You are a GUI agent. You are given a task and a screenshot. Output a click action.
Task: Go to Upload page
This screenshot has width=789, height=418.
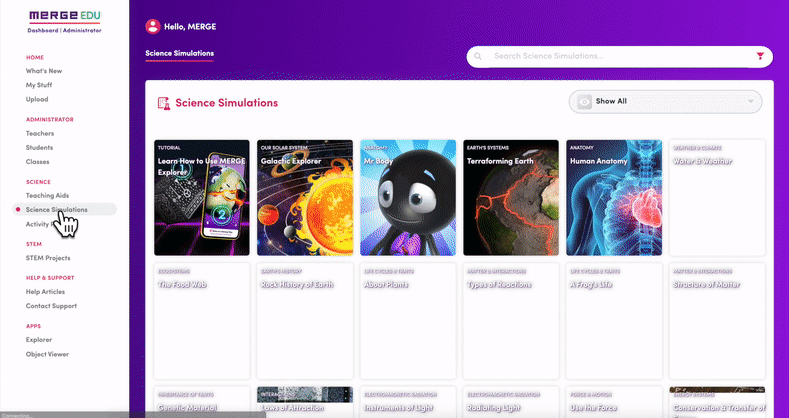click(37, 99)
